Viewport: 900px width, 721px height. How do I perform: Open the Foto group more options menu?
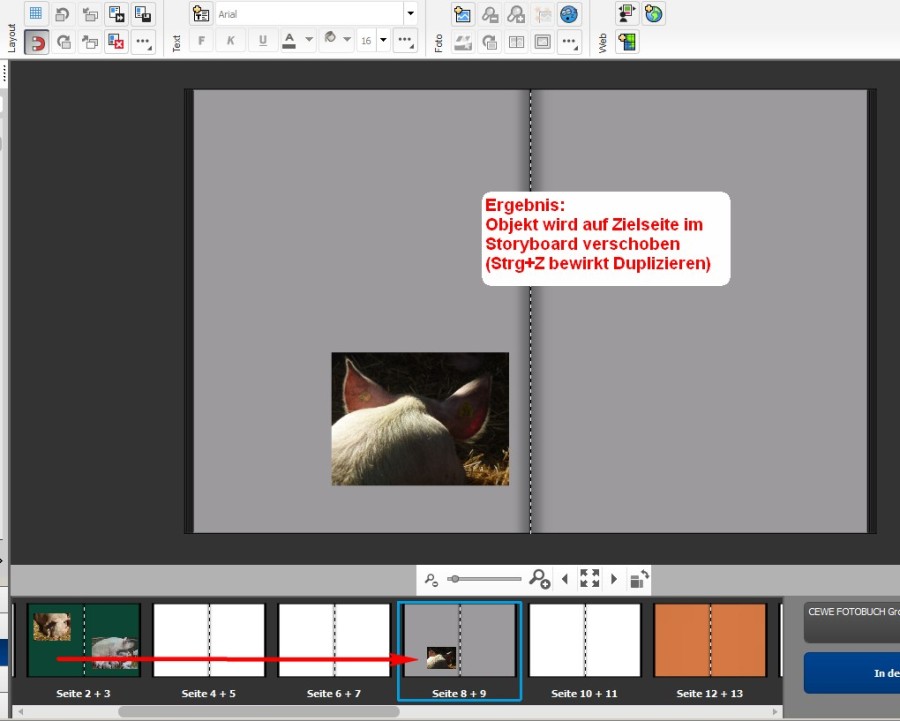(569, 42)
